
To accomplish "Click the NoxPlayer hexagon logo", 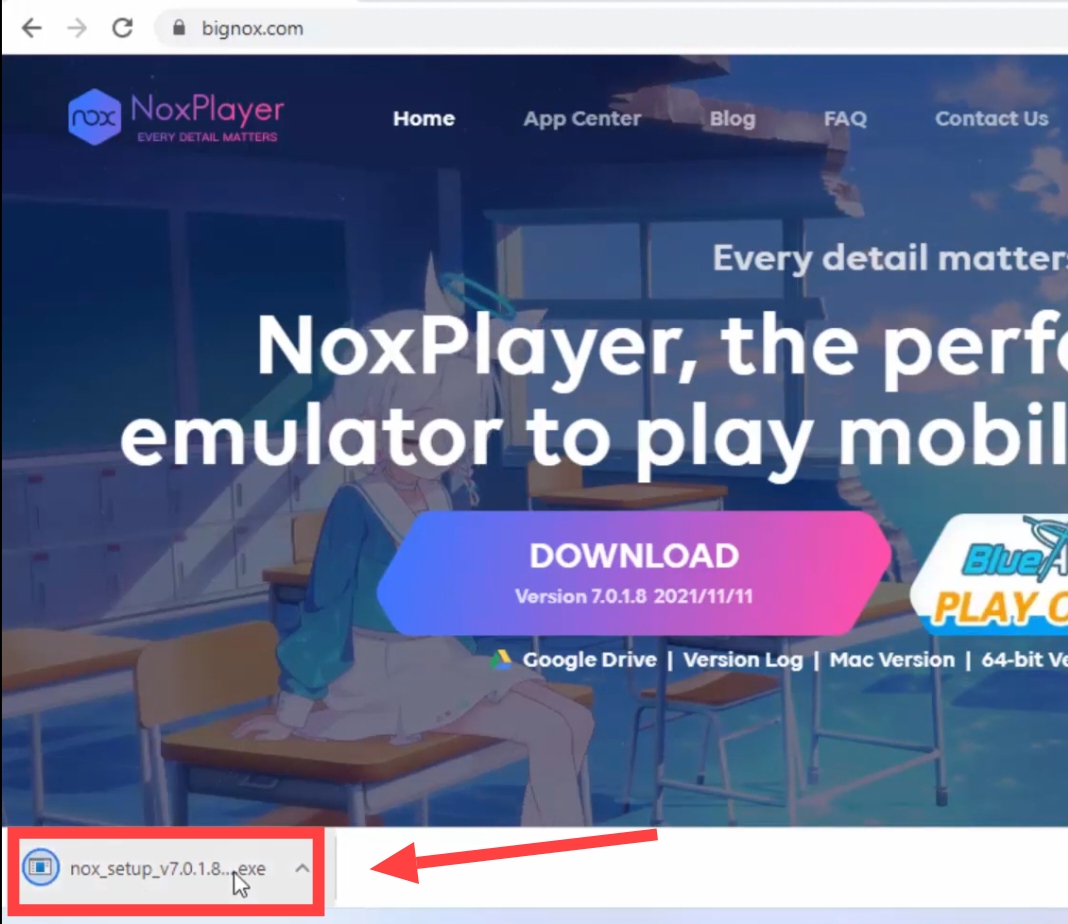I will [95, 117].
